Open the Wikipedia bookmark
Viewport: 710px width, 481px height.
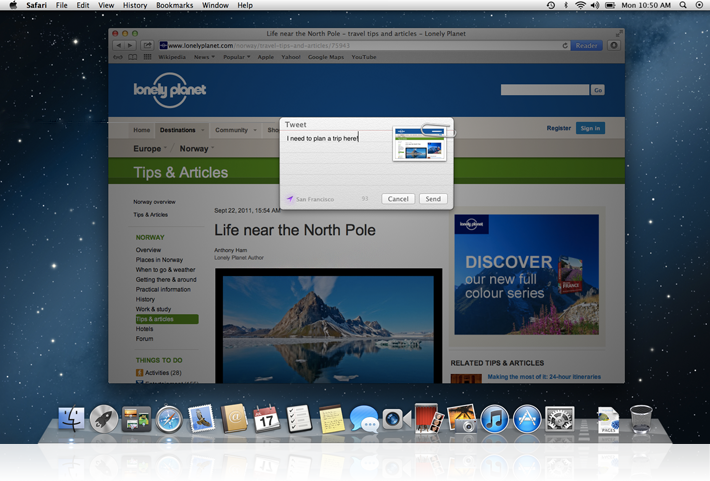click(172, 57)
